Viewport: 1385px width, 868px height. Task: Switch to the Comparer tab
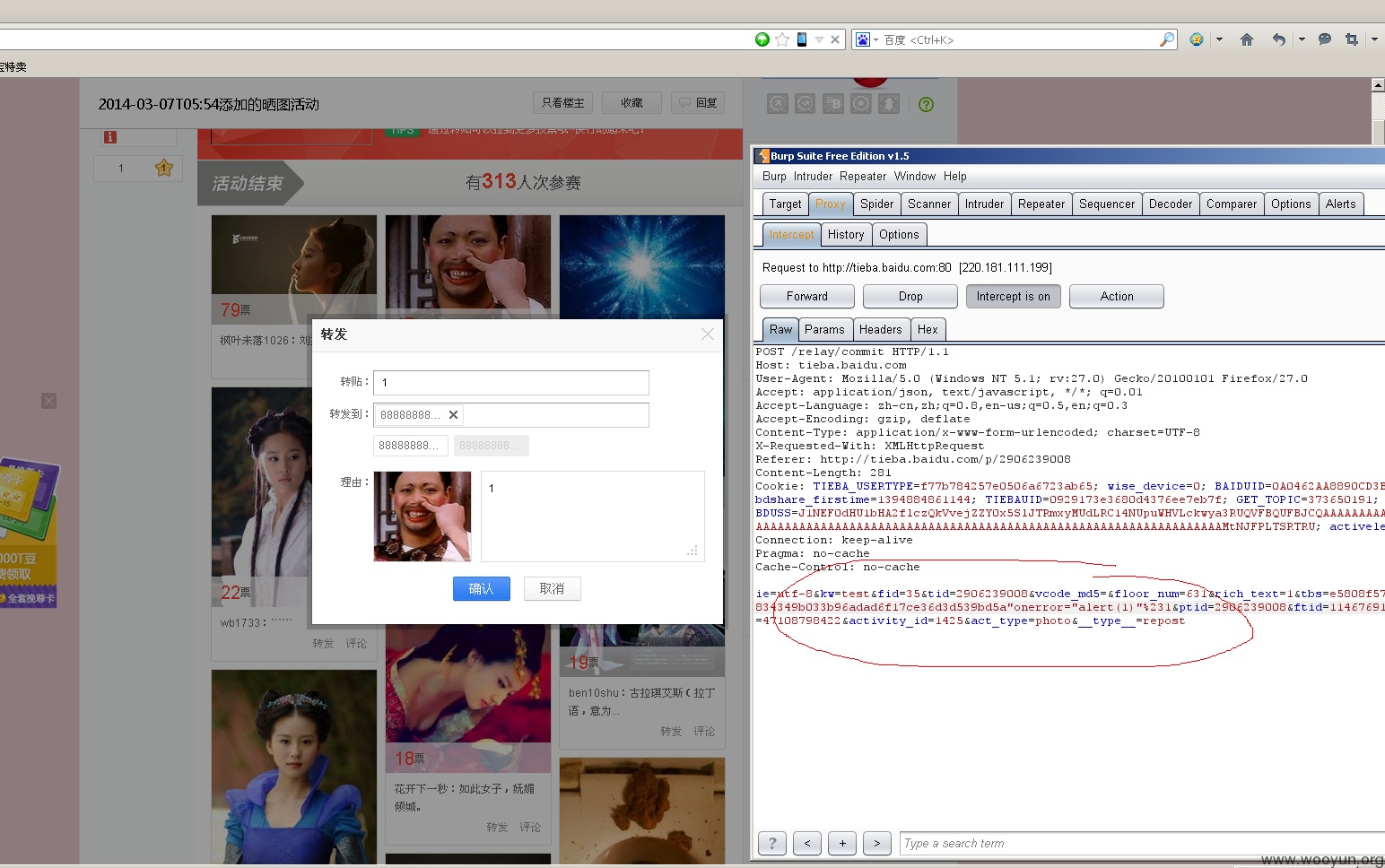(1232, 204)
